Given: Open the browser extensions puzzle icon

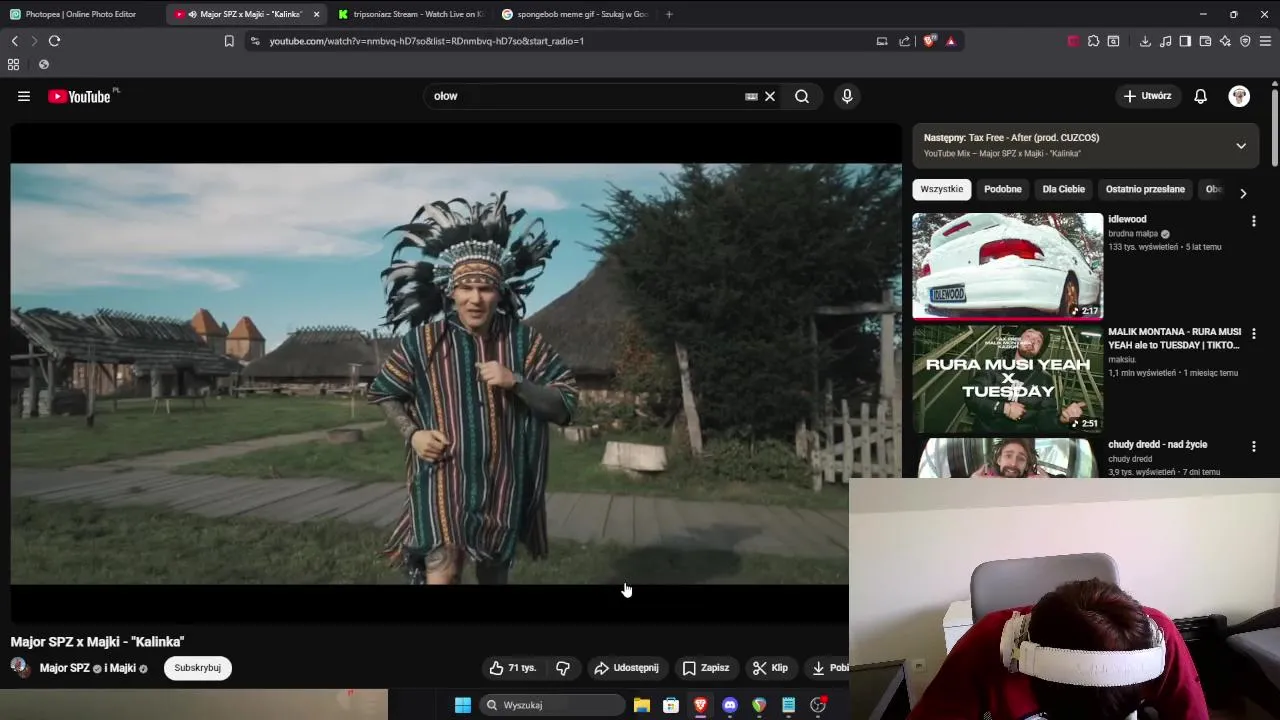Looking at the screenshot, I should tap(1093, 41).
